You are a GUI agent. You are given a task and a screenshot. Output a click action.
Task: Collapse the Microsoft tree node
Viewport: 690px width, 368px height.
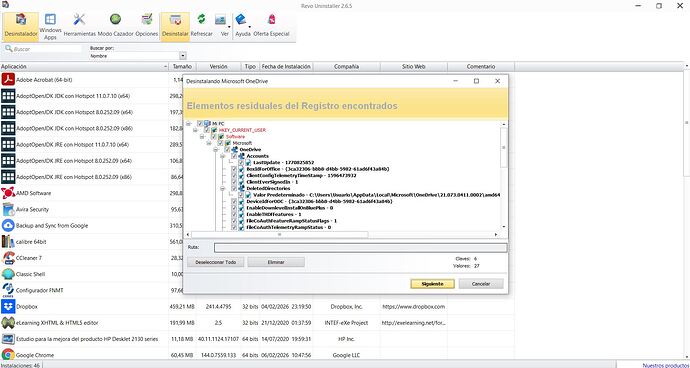209,143
